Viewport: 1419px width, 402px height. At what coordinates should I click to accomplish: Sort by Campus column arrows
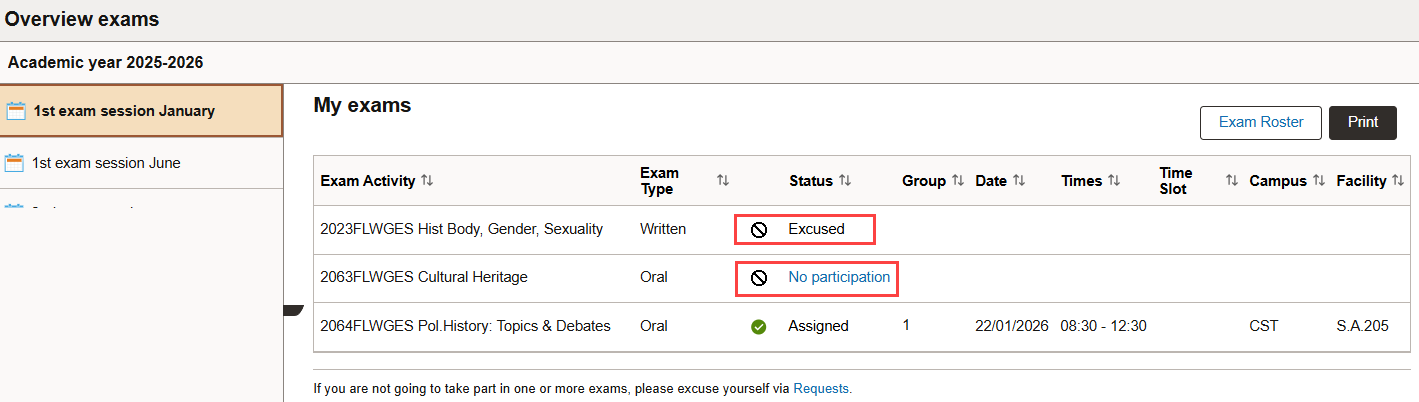(1319, 181)
